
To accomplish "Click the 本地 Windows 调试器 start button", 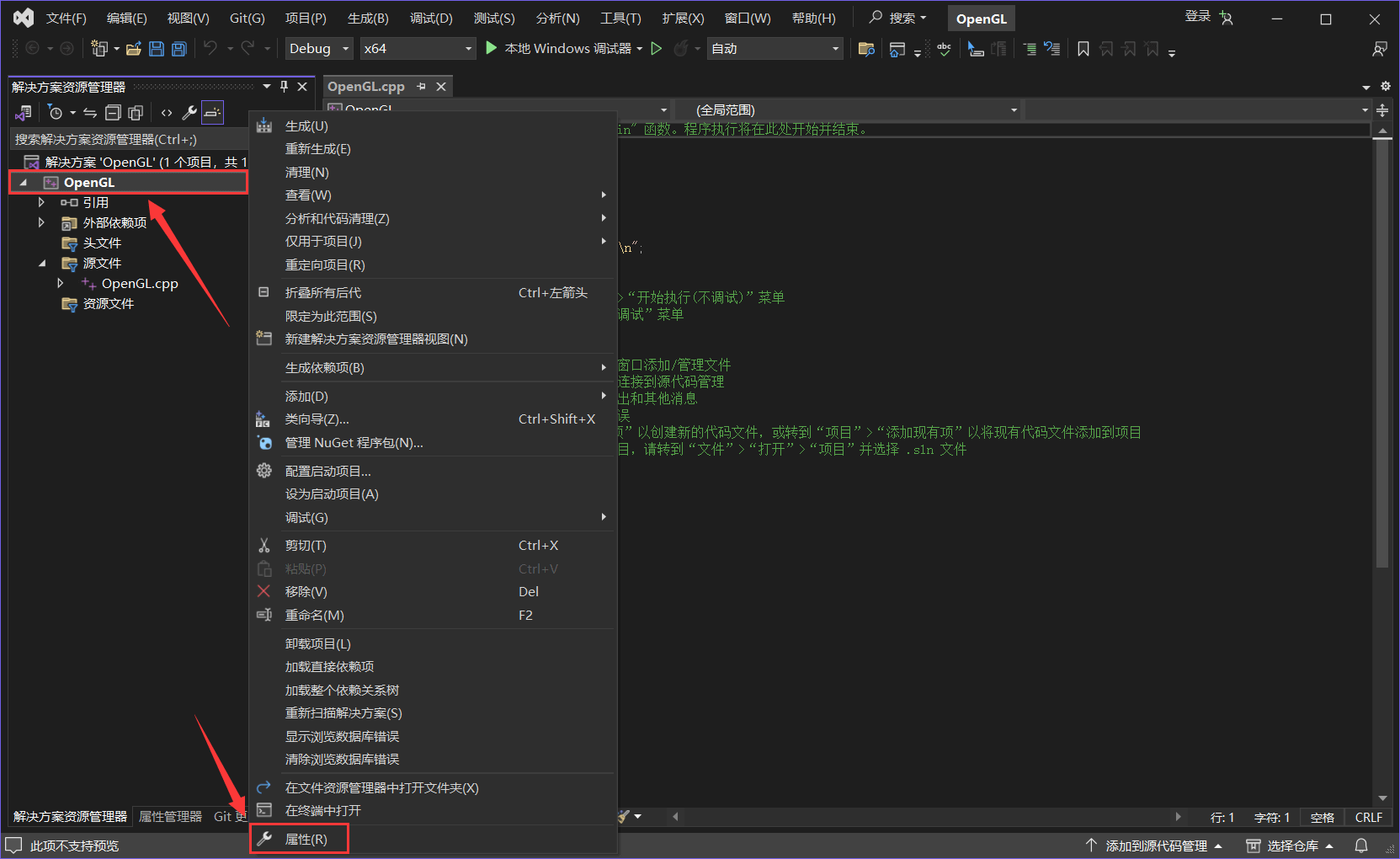I will [564, 49].
